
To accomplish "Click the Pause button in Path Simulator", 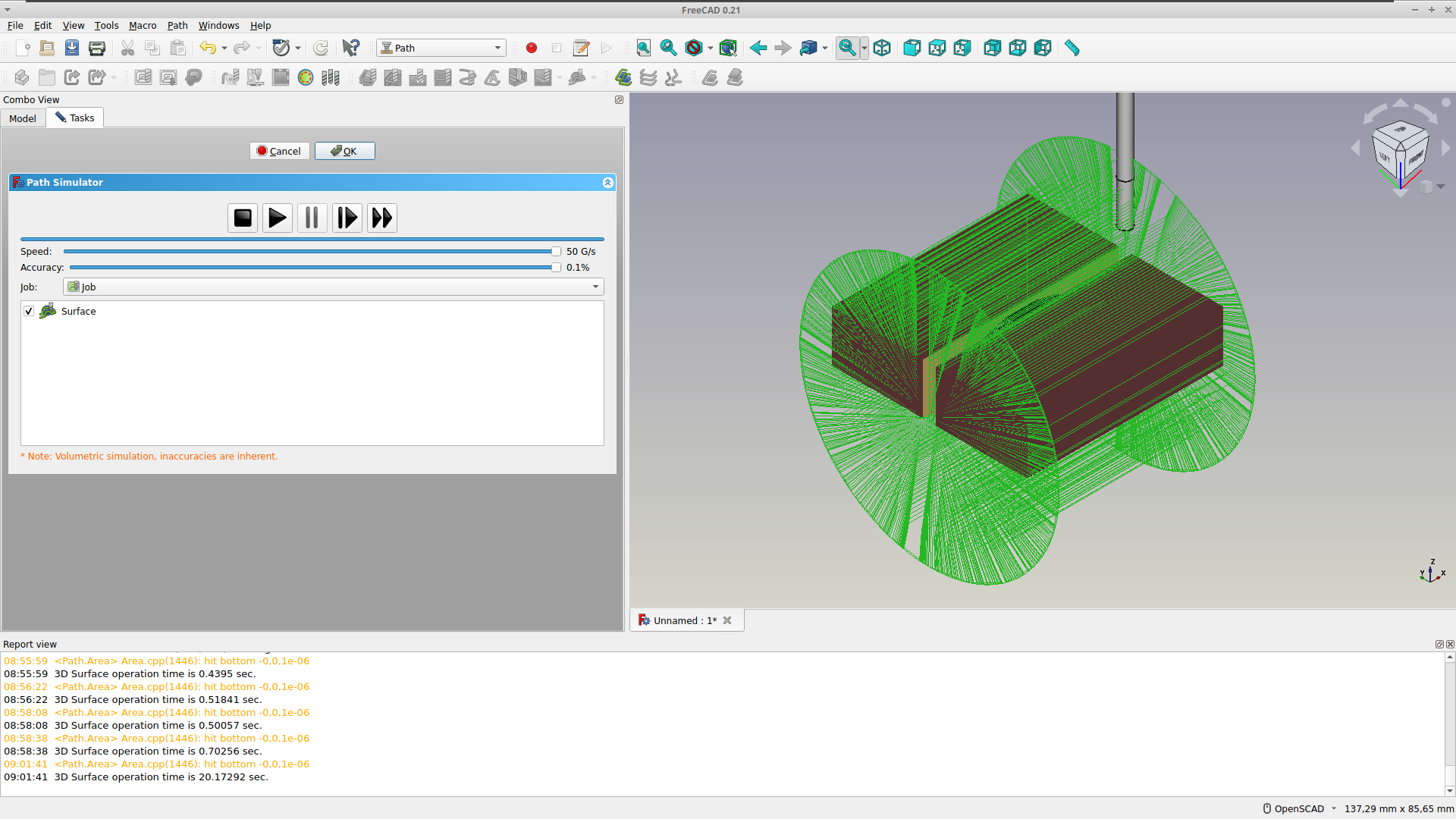I will tap(312, 218).
